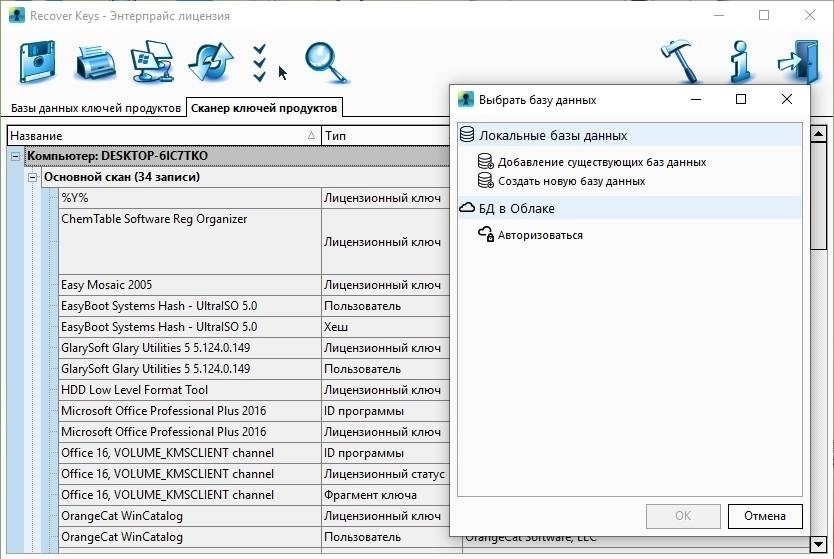Screen dimensions: 834x559
Task: Minimize the Выбрать базу данных dialog
Action: (696, 99)
